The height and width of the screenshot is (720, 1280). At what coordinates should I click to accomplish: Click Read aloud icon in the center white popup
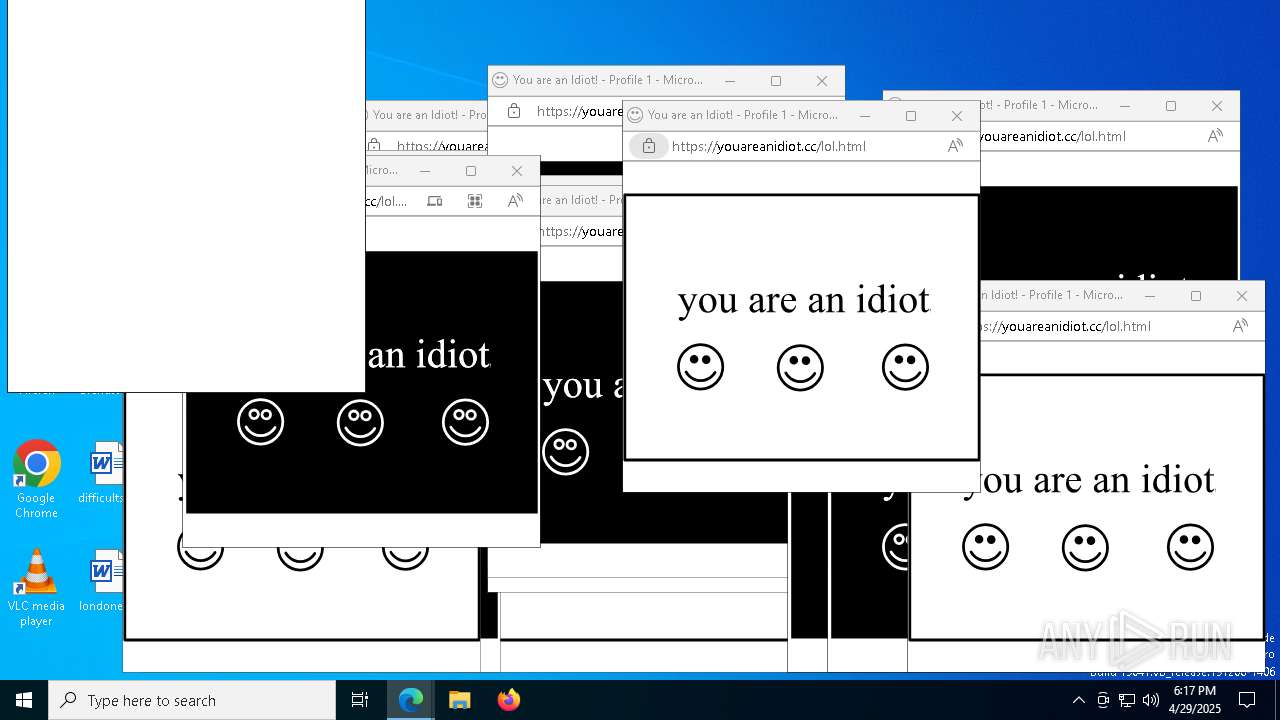[x=955, y=146]
